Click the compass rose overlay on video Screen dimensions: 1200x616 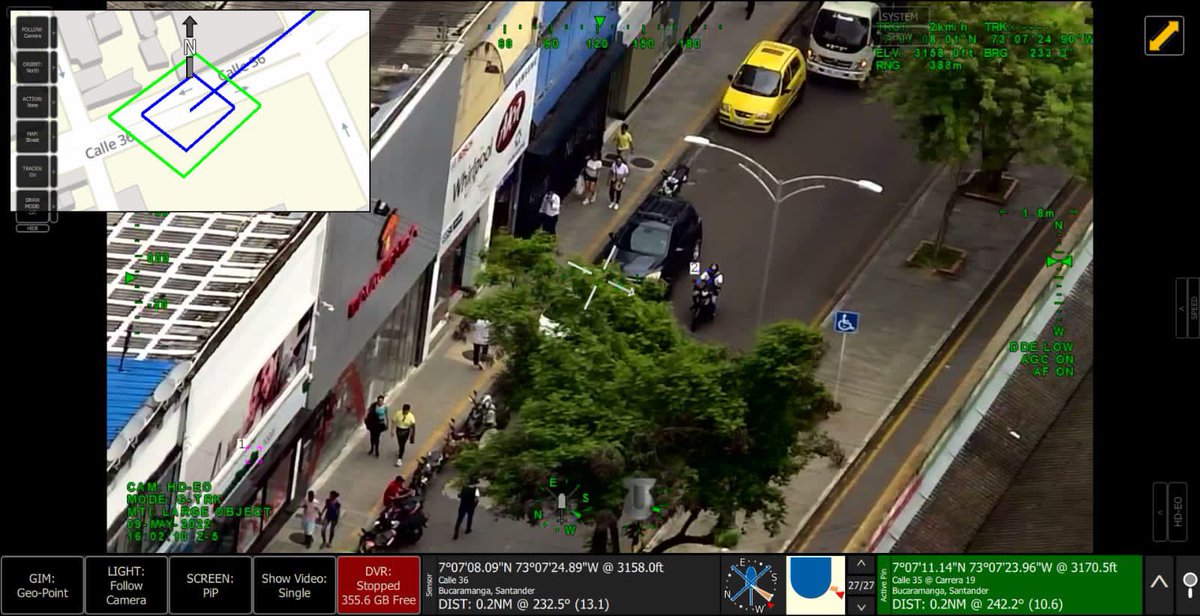tap(560, 504)
